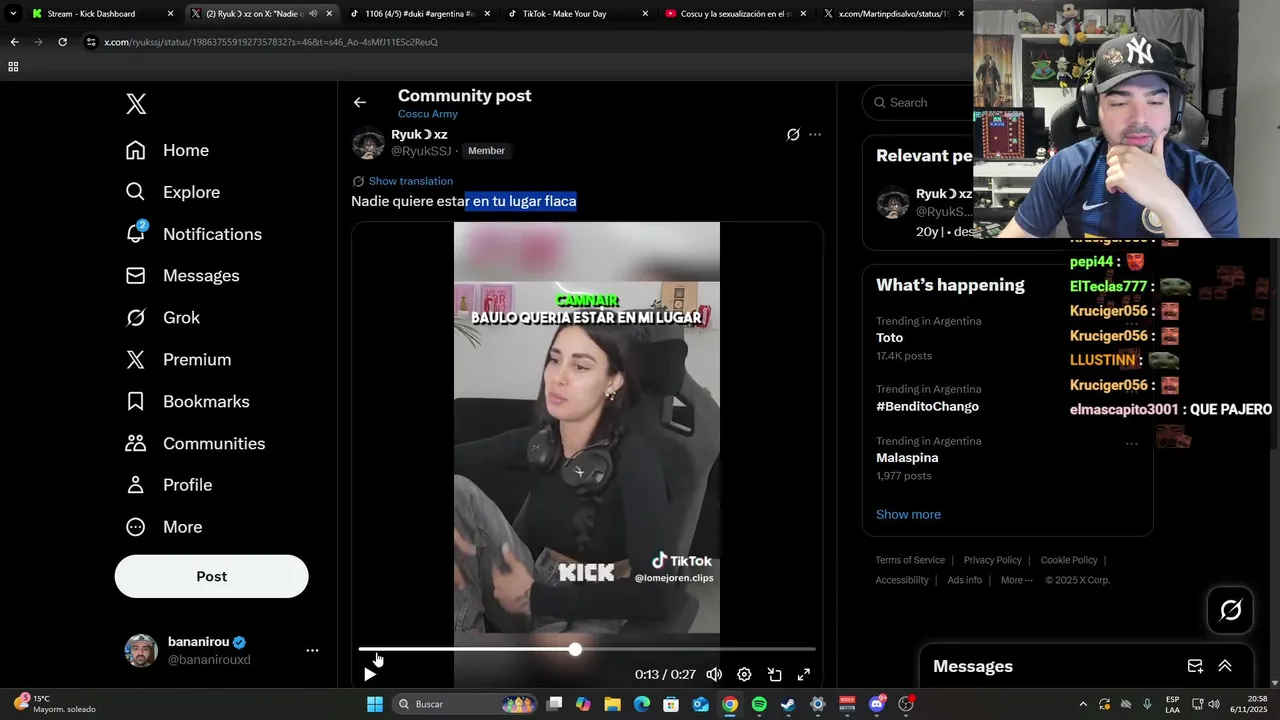Open Profile in the sidebar
1280x720 pixels.
pos(168,485)
